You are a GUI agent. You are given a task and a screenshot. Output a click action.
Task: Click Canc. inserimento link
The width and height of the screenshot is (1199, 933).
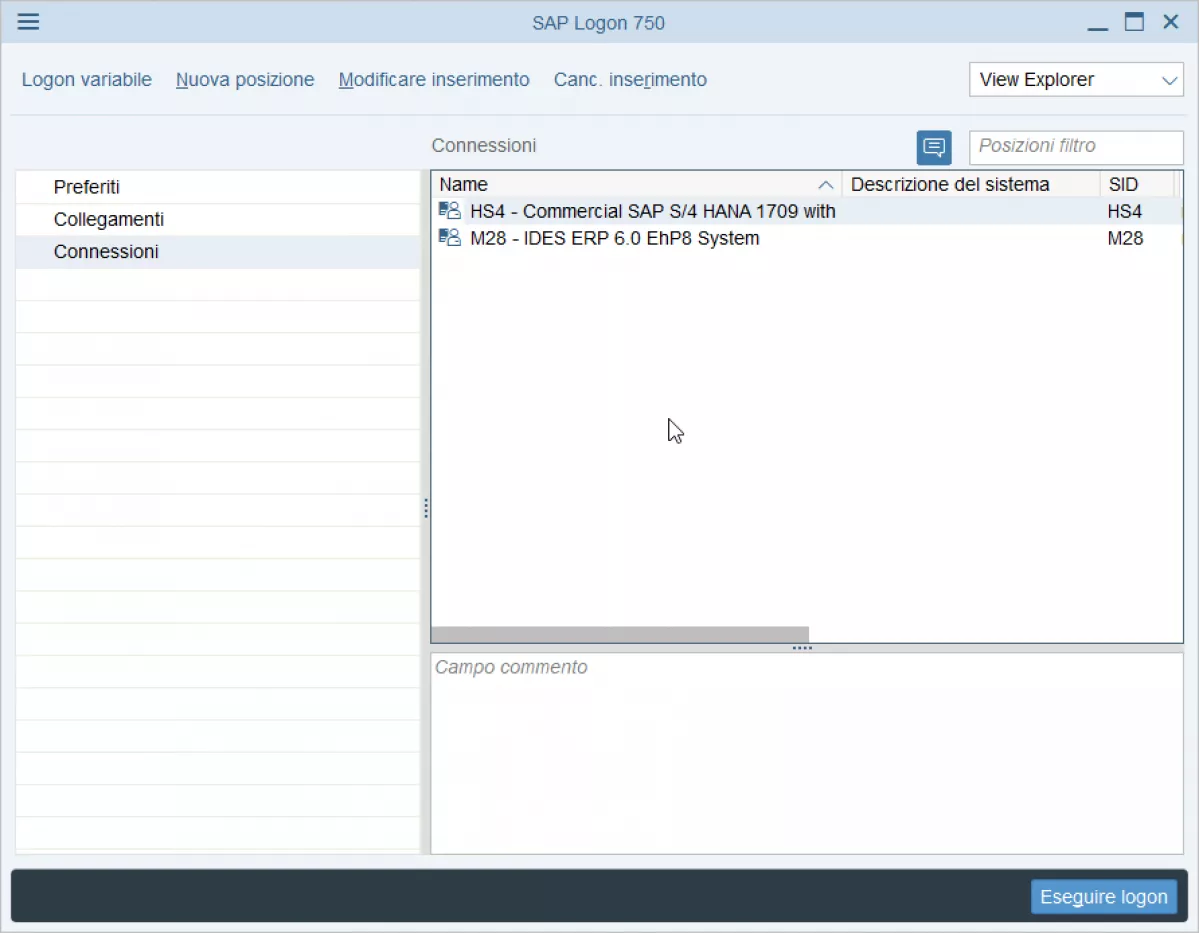(x=630, y=80)
